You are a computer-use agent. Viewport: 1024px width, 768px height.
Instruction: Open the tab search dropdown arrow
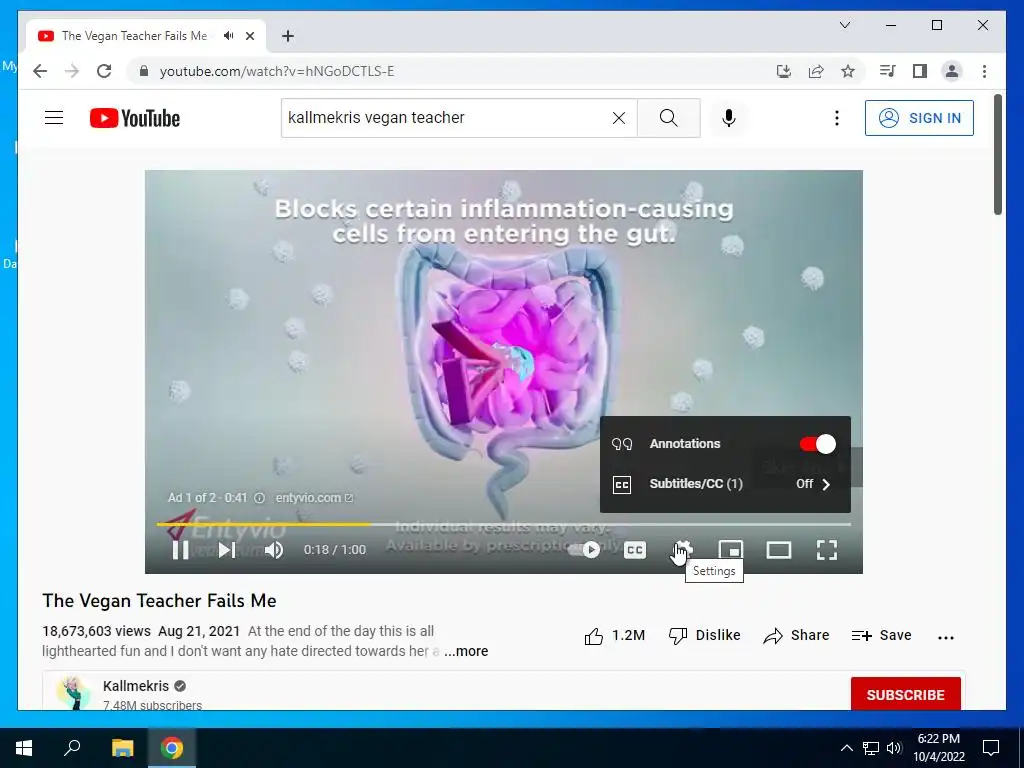pos(844,25)
